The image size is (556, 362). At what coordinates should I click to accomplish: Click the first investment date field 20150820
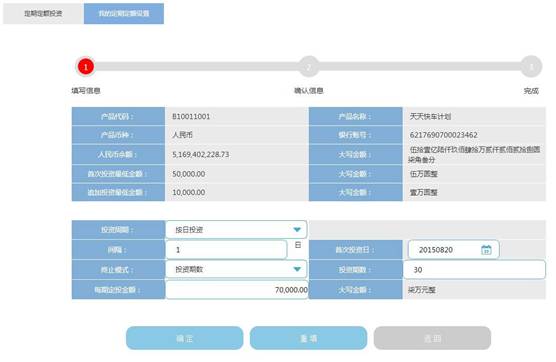[454, 250]
